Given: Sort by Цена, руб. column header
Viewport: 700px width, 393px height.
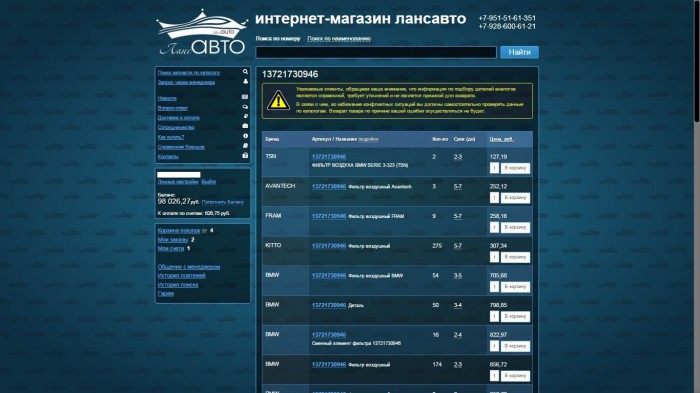Looking at the screenshot, I should [x=501, y=139].
